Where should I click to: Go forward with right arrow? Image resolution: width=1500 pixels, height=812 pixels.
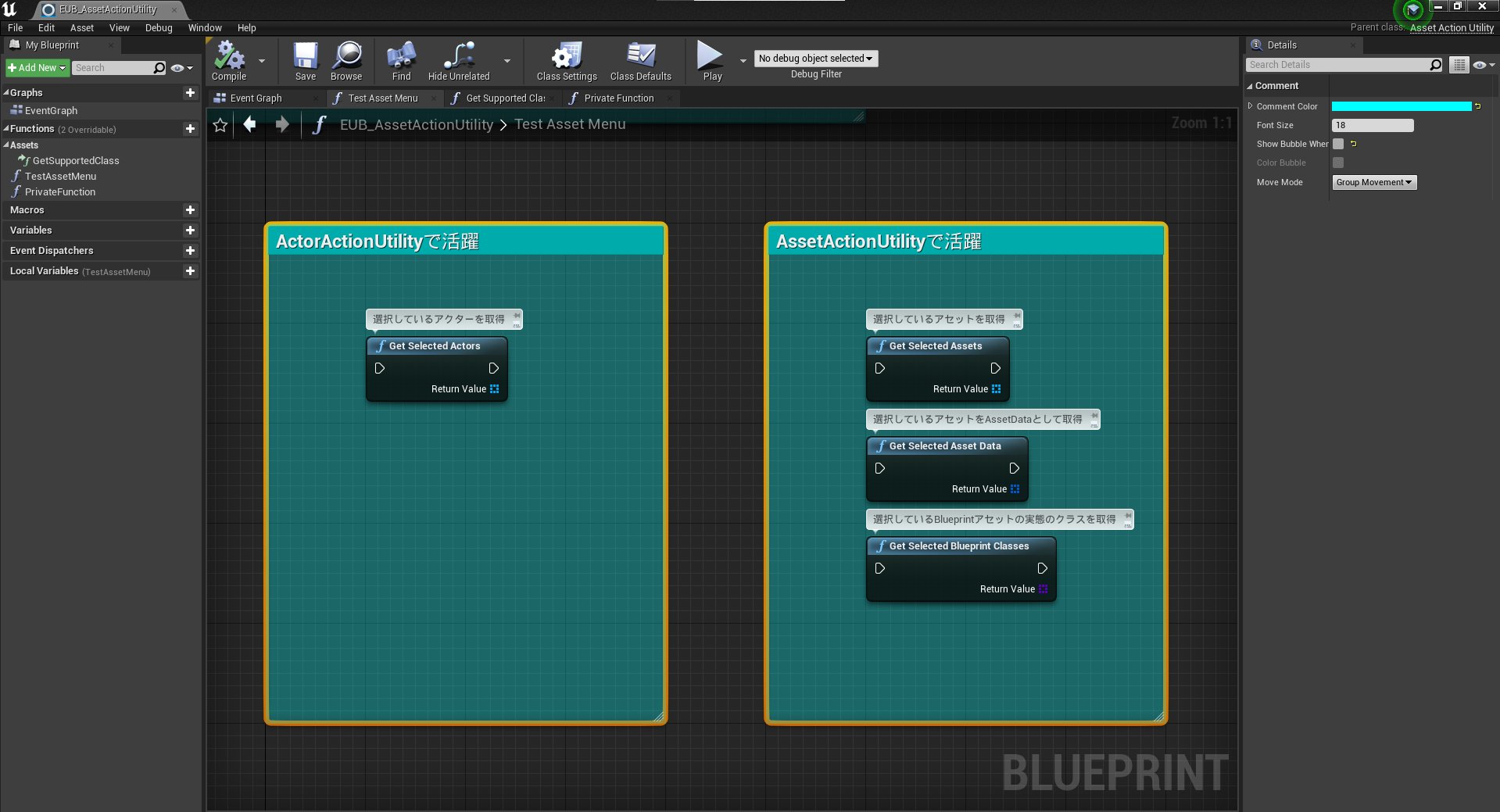coord(282,124)
